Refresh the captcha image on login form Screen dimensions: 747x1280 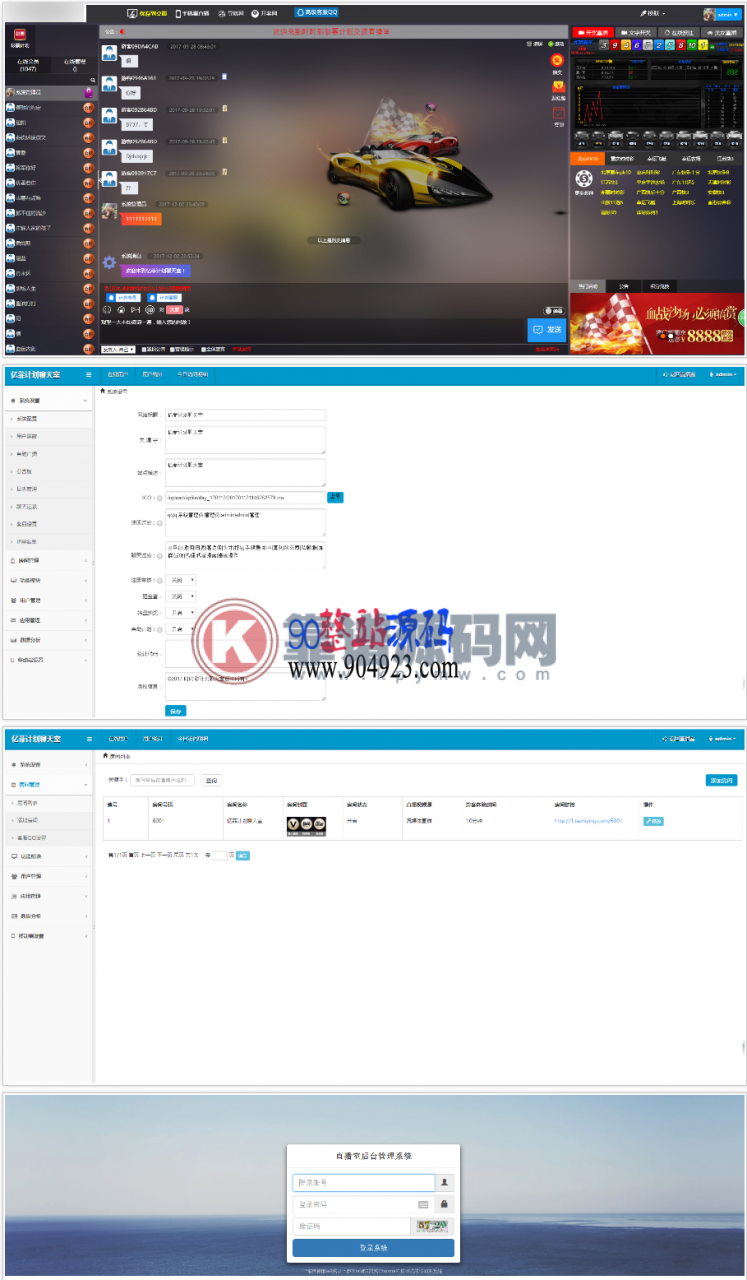[432, 1226]
